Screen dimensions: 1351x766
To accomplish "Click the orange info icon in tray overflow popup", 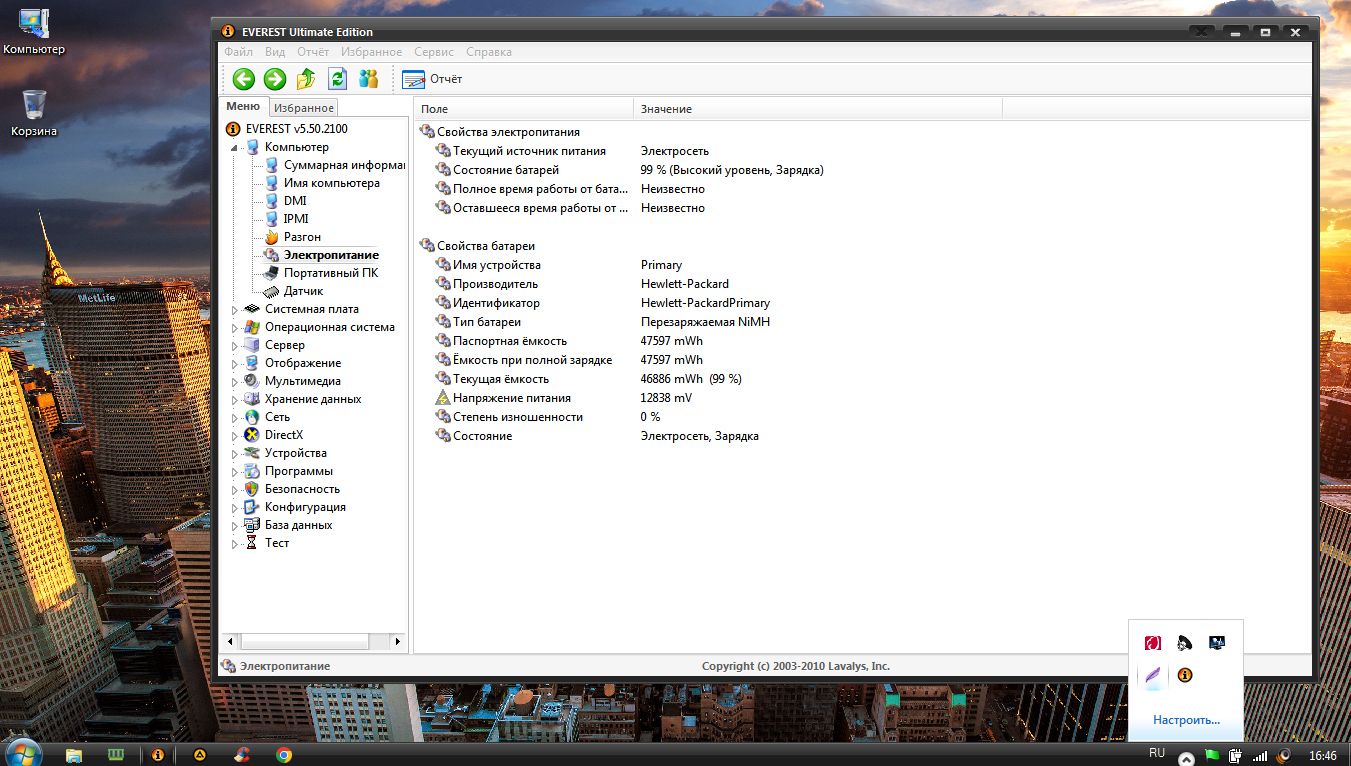I will tap(1185, 675).
